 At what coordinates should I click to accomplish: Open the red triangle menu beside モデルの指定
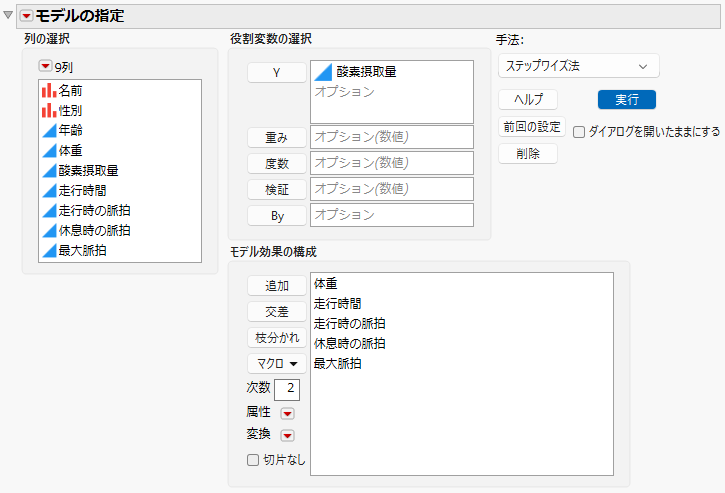[x=26, y=16]
